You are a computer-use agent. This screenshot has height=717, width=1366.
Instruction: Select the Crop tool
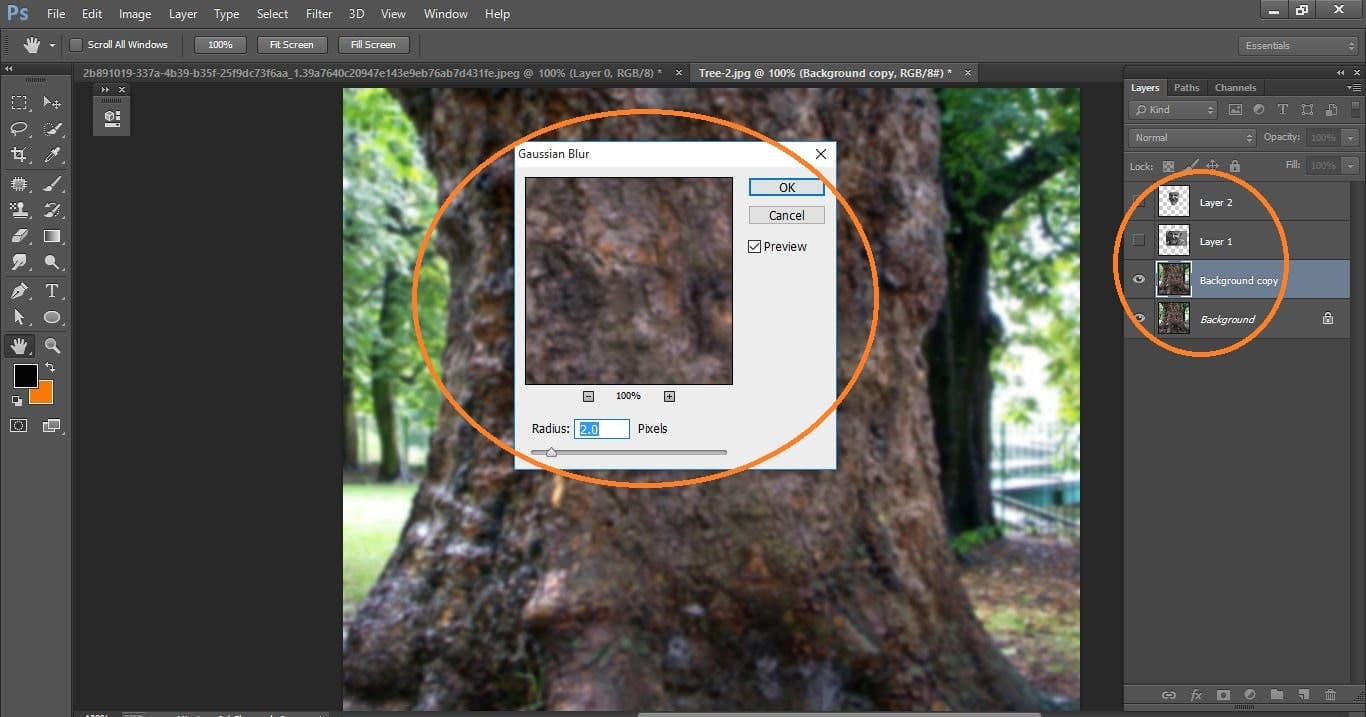(20, 155)
